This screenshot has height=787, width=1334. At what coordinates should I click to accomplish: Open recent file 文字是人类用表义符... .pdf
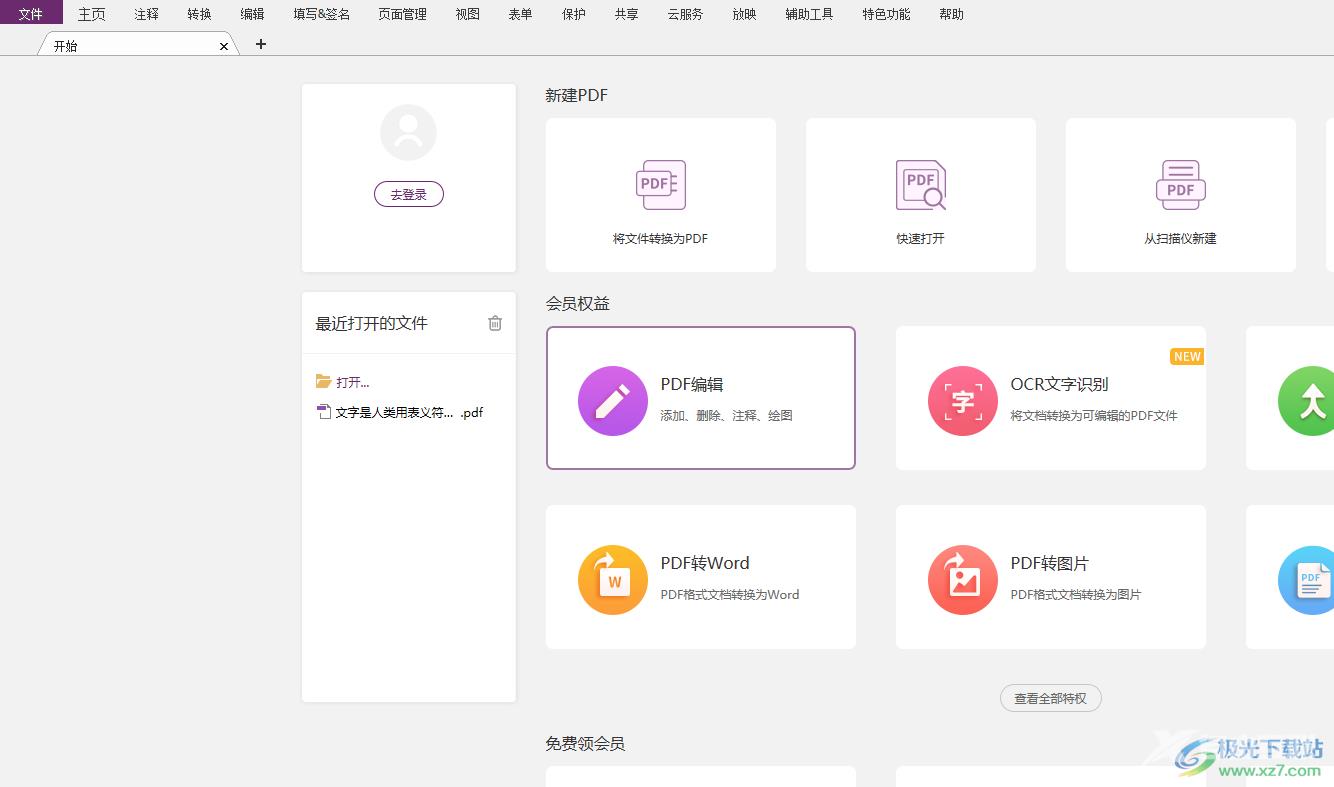(409, 412)
